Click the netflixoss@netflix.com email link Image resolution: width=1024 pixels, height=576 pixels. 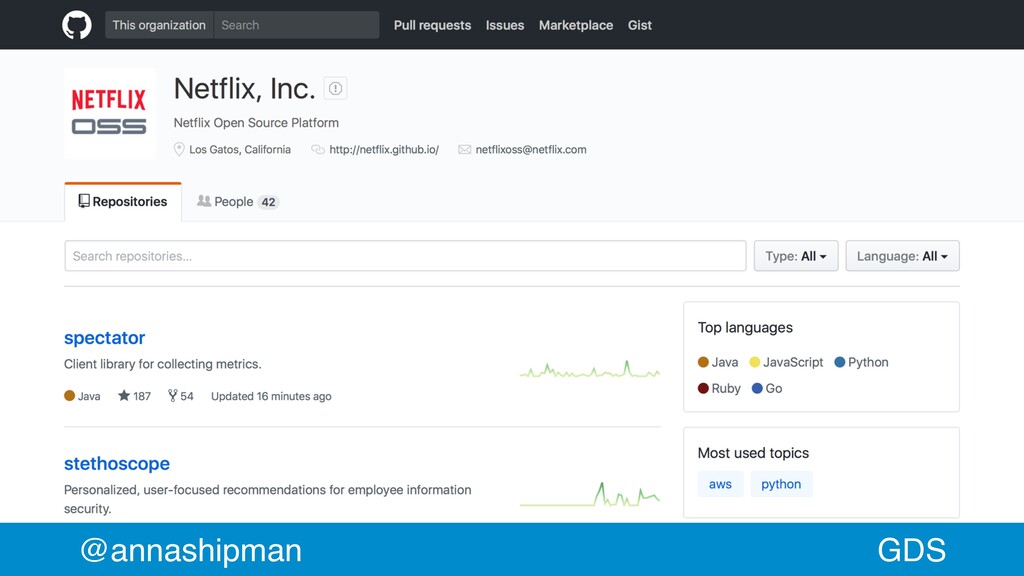(x=531, y=150)
